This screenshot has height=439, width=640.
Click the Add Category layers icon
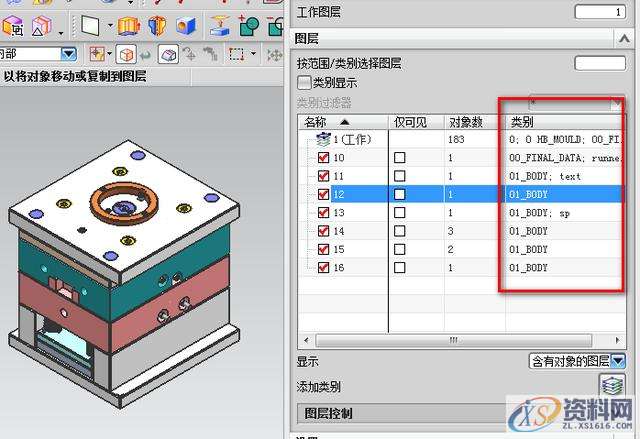pyautogui.click(x=612, y=384)
